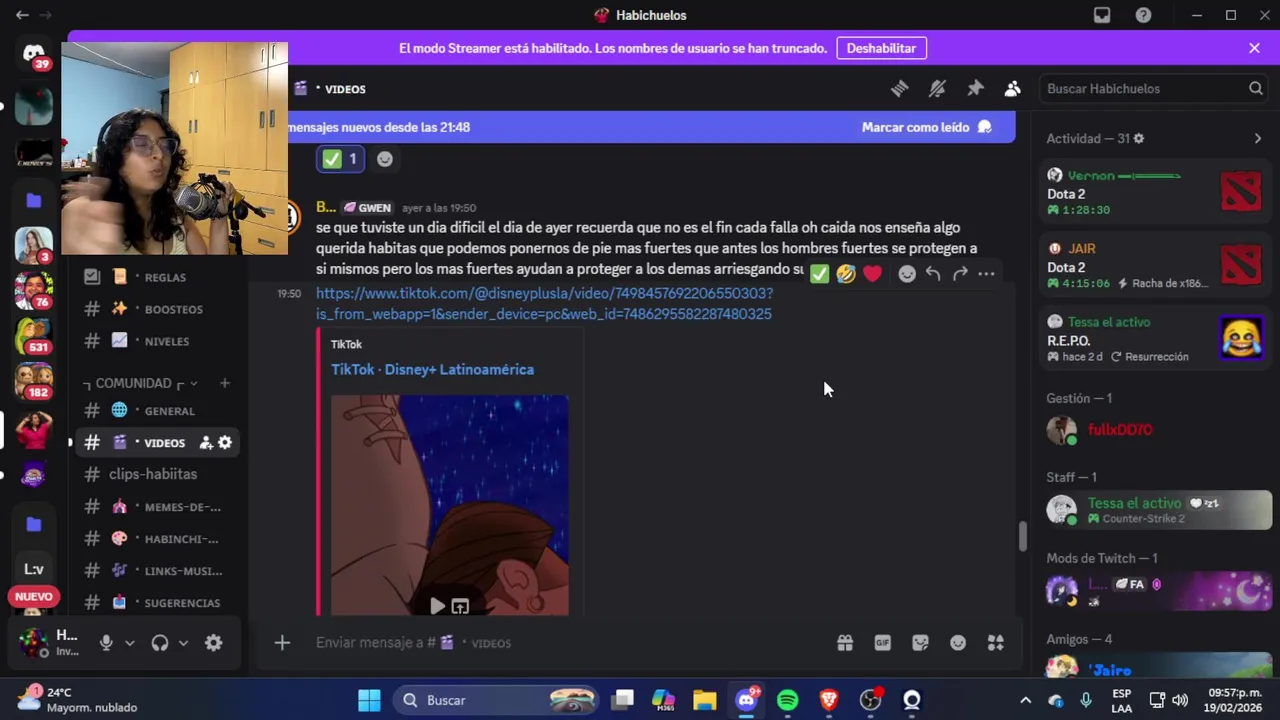Image resolution: width=1280 pixels, height=720 pixels.
Task: Expand the Actividad panel chevron
Action: 1258,139
